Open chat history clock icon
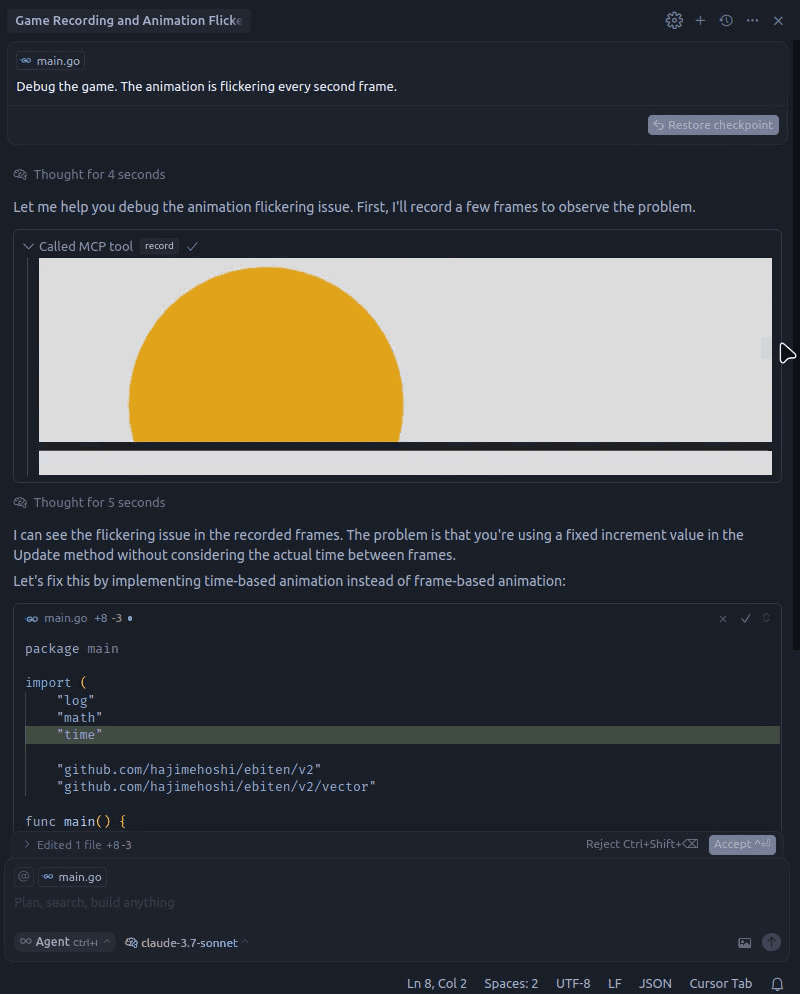 (x=726, y=20)
